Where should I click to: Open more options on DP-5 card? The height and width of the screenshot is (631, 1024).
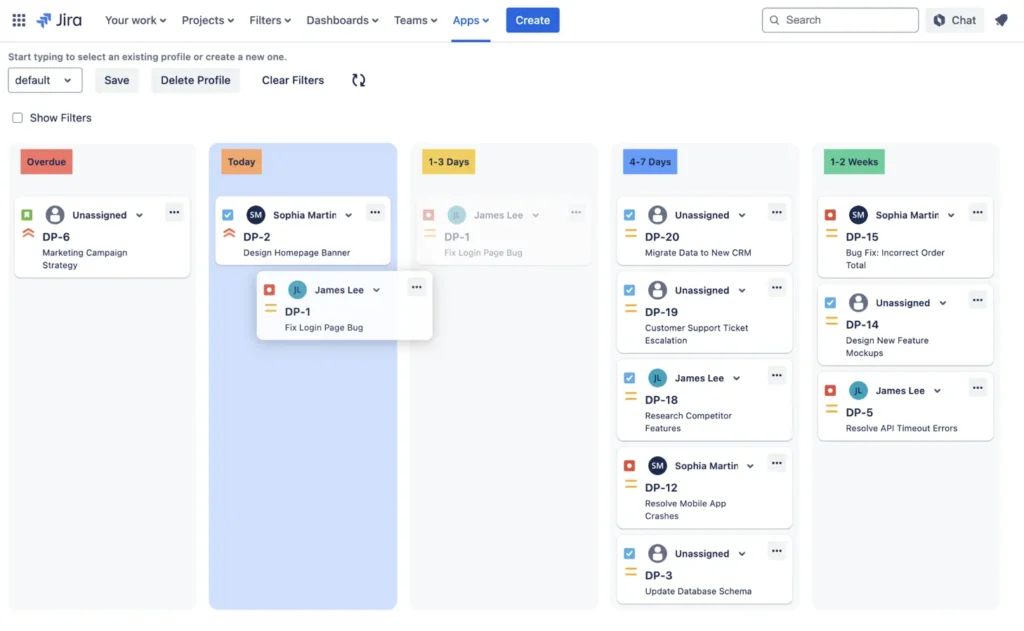(978, 388)
